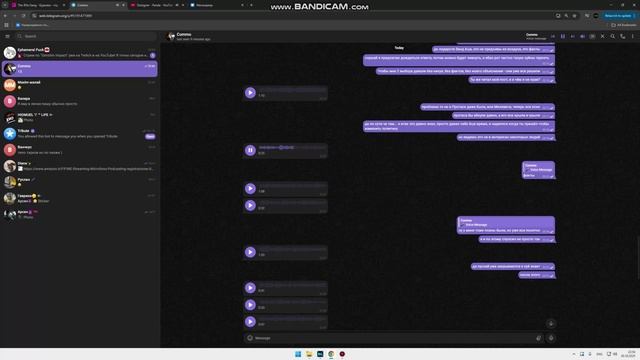Change playback speed in the header audio player
The height and width of the screenshot is (360, 640).
pyautogui.click(x=592, y=36)
